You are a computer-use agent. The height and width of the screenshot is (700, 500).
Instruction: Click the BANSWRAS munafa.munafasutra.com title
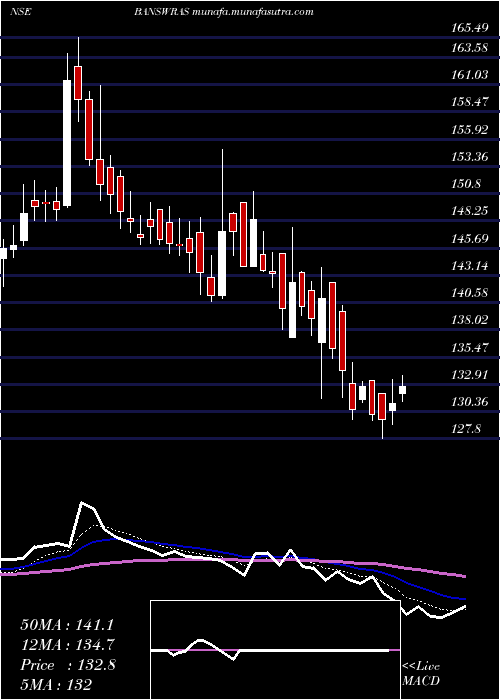224,12
